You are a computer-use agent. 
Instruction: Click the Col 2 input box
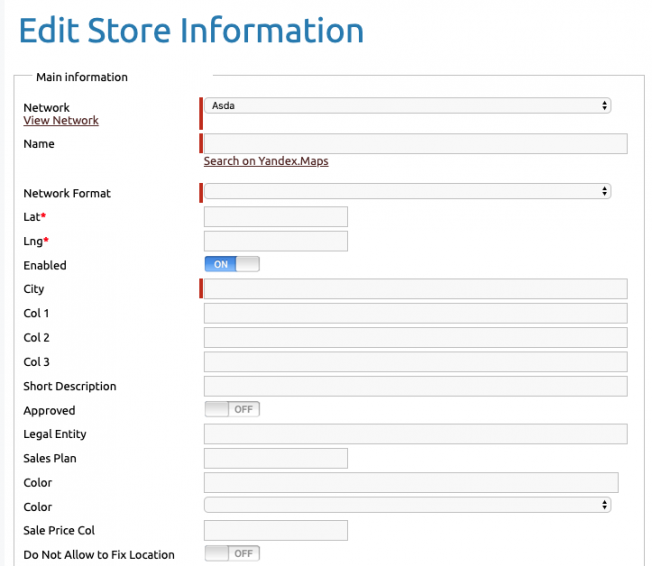click(x=416, y=338)
